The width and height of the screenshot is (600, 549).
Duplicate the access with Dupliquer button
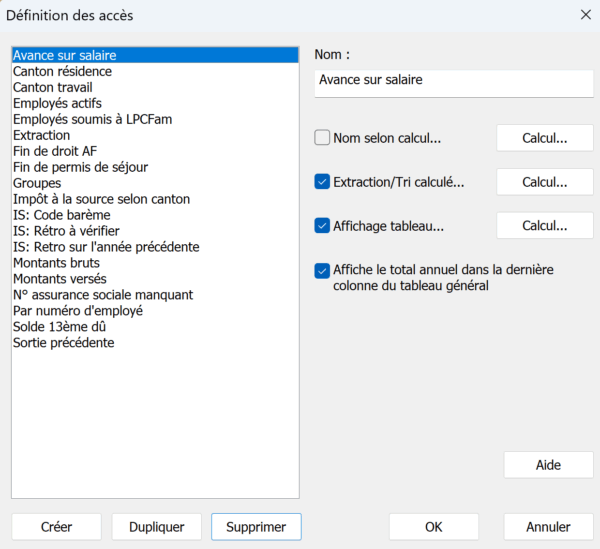pos(156,527)
